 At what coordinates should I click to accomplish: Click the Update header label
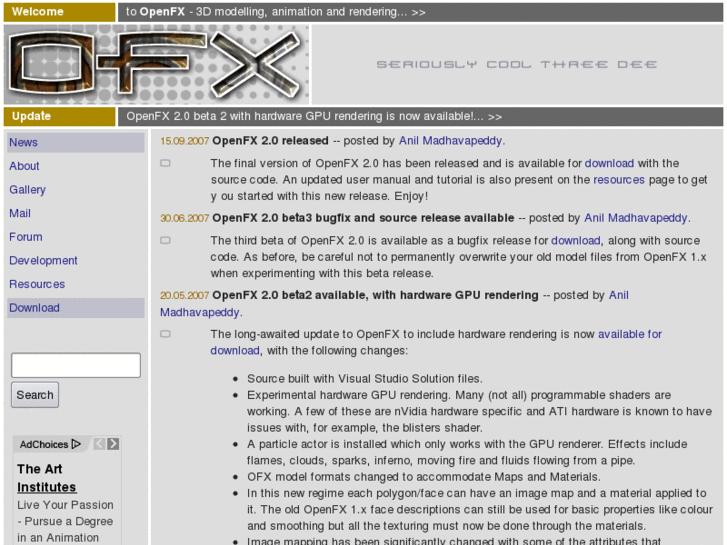(60, 116)
